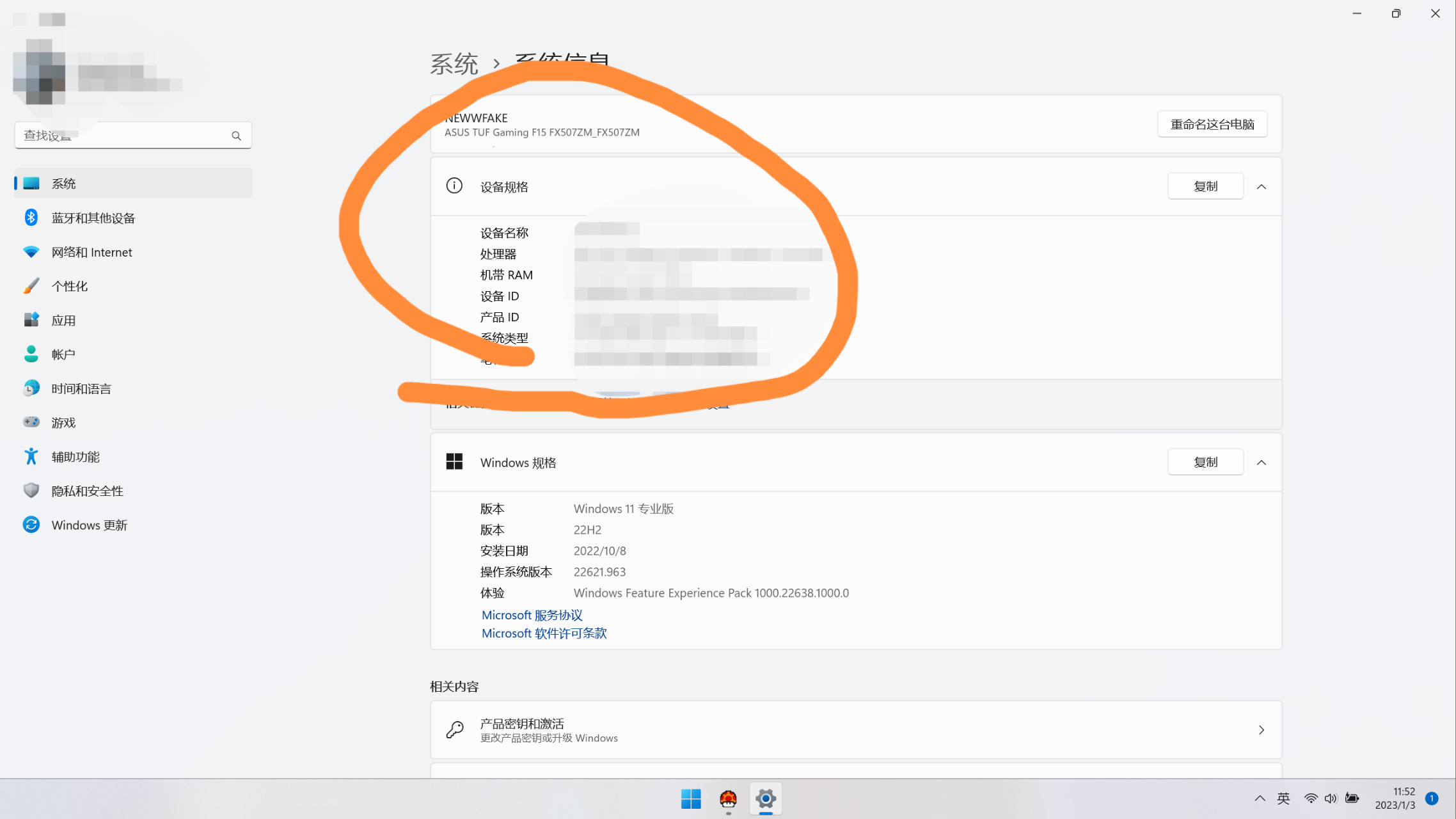Open Microsoft 服务协议 link

coord(532,615)
